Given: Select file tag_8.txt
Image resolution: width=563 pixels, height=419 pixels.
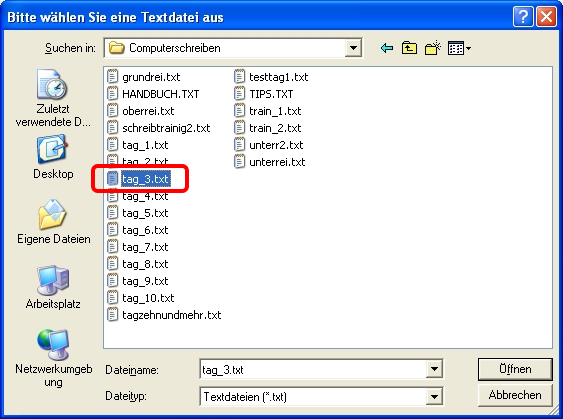Looking at the screenshot, I should click(x=138, y=264).
